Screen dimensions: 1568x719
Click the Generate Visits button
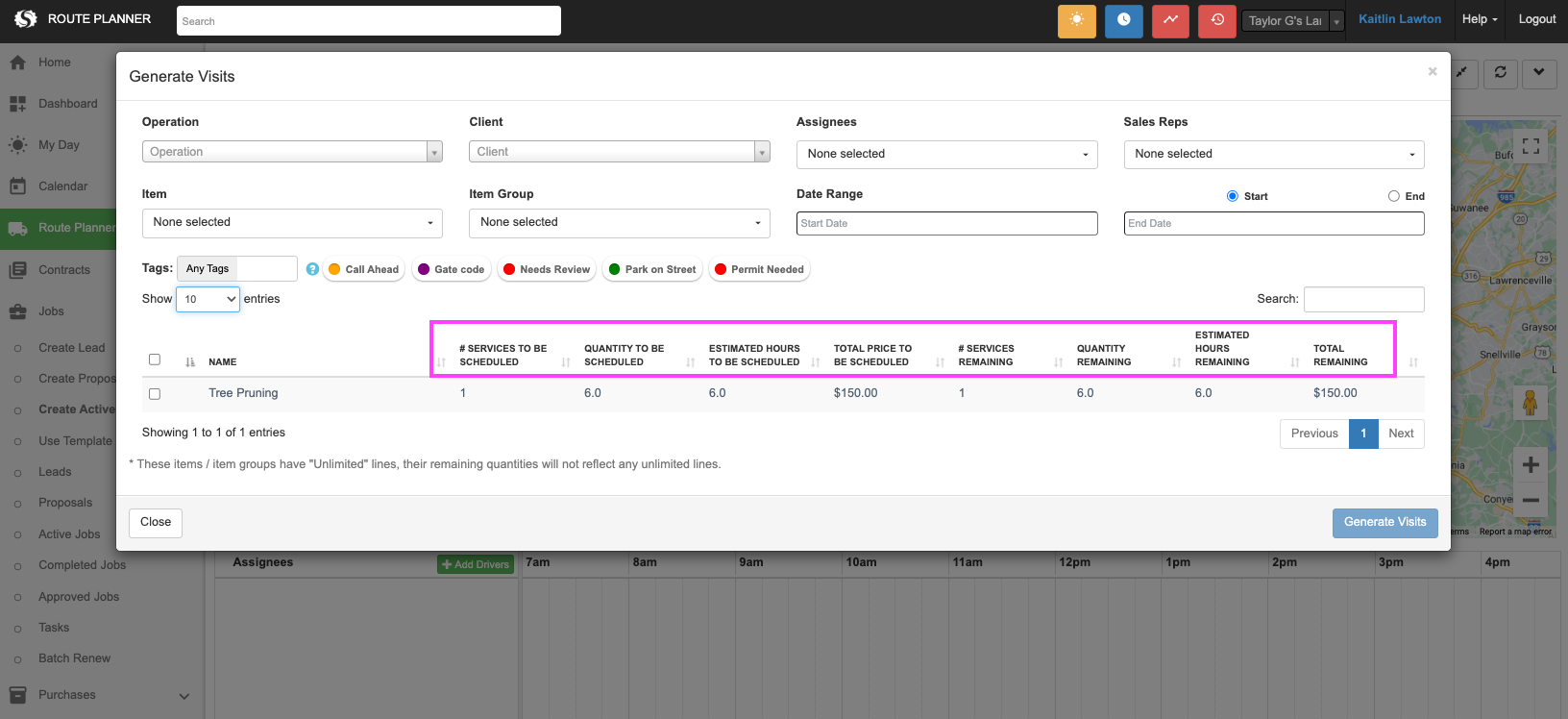click(1384, 522)
